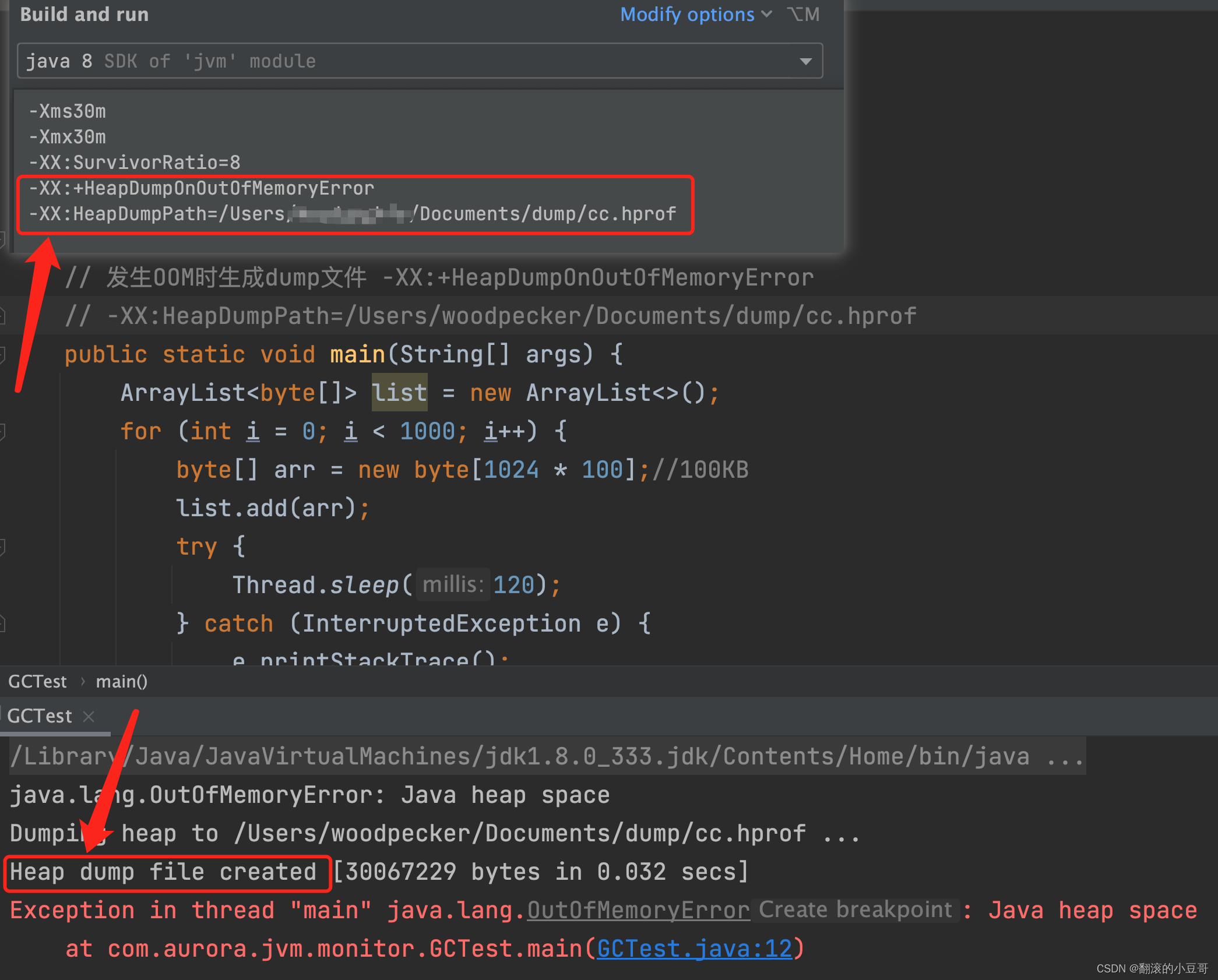
Task: Click the Create breakpoint hint
Action: click(x=856, y=910)
